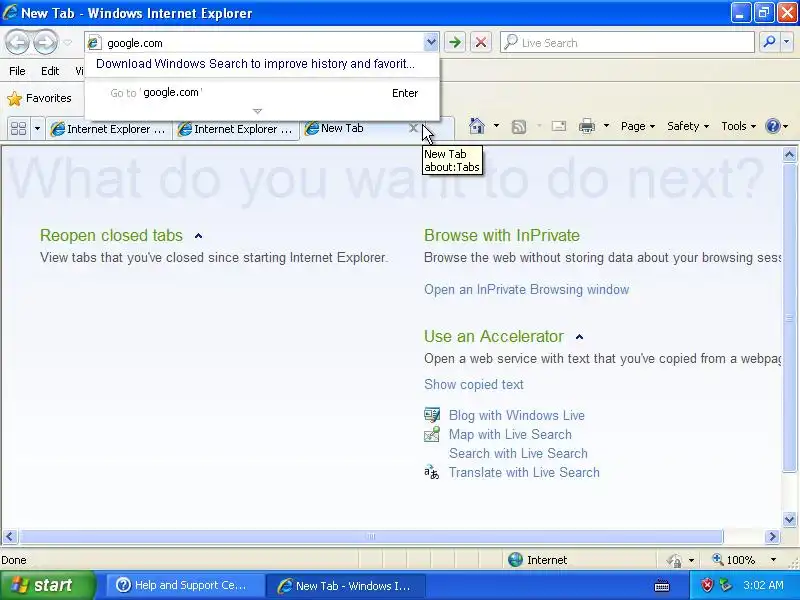800x600 pixels.
Task: Click the red security shield tray icon
Action: tap(707, 585)
